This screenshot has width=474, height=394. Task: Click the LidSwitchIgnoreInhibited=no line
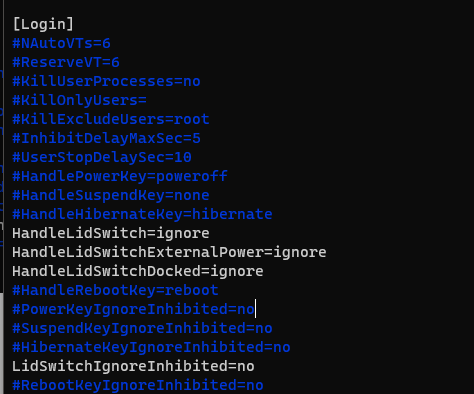tap(133, 366)
